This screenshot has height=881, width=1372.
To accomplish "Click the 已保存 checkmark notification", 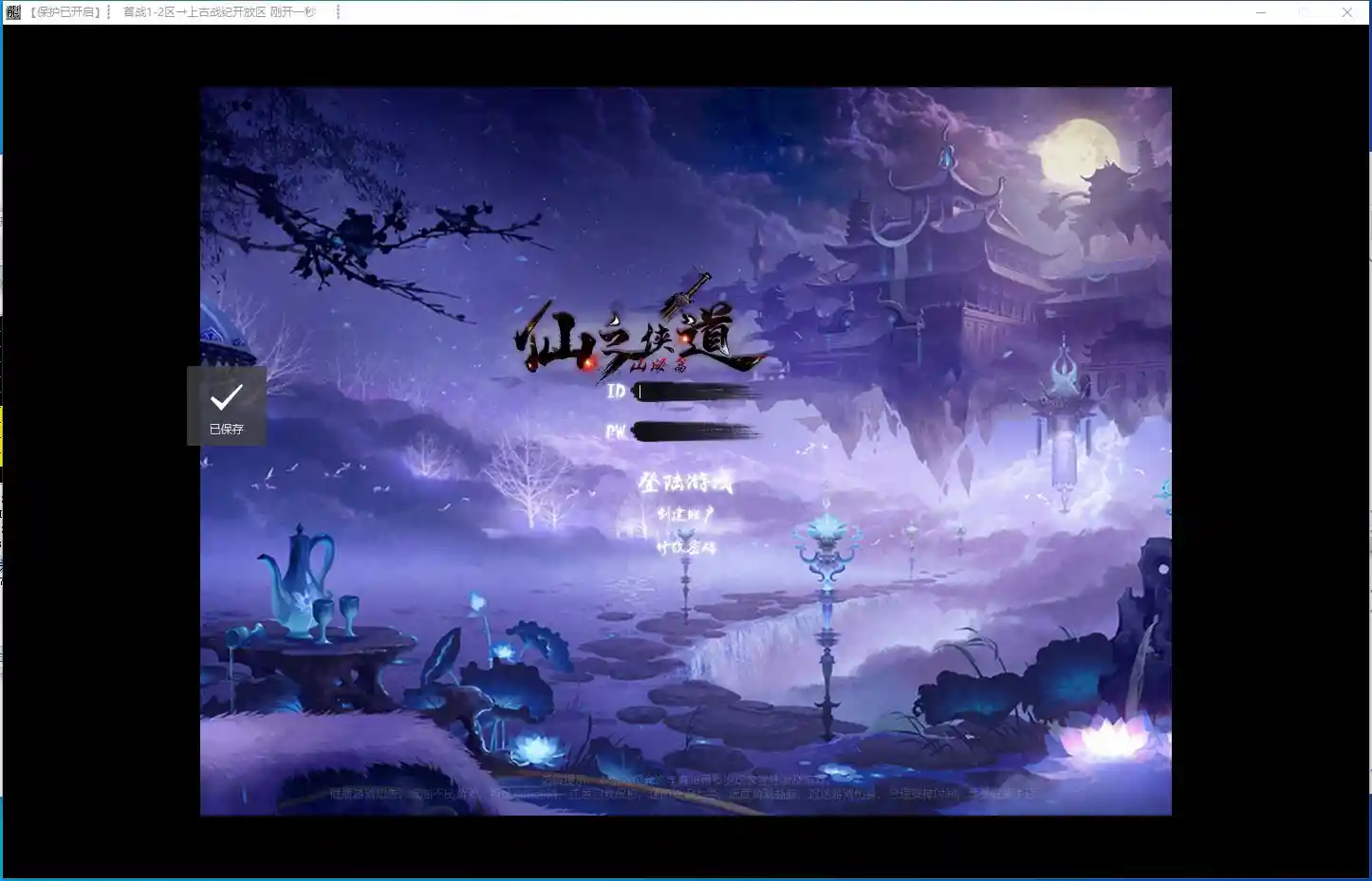I will coord(227,406).
